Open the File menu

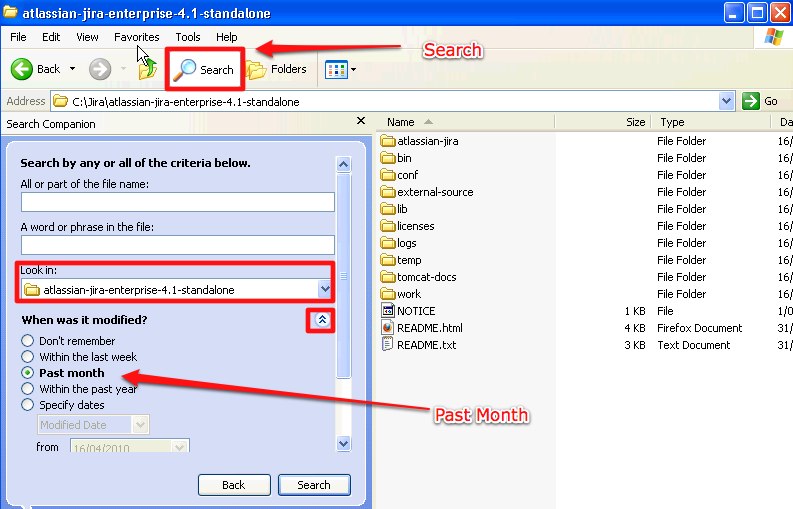pyautogui.click(x=18, y=37)
